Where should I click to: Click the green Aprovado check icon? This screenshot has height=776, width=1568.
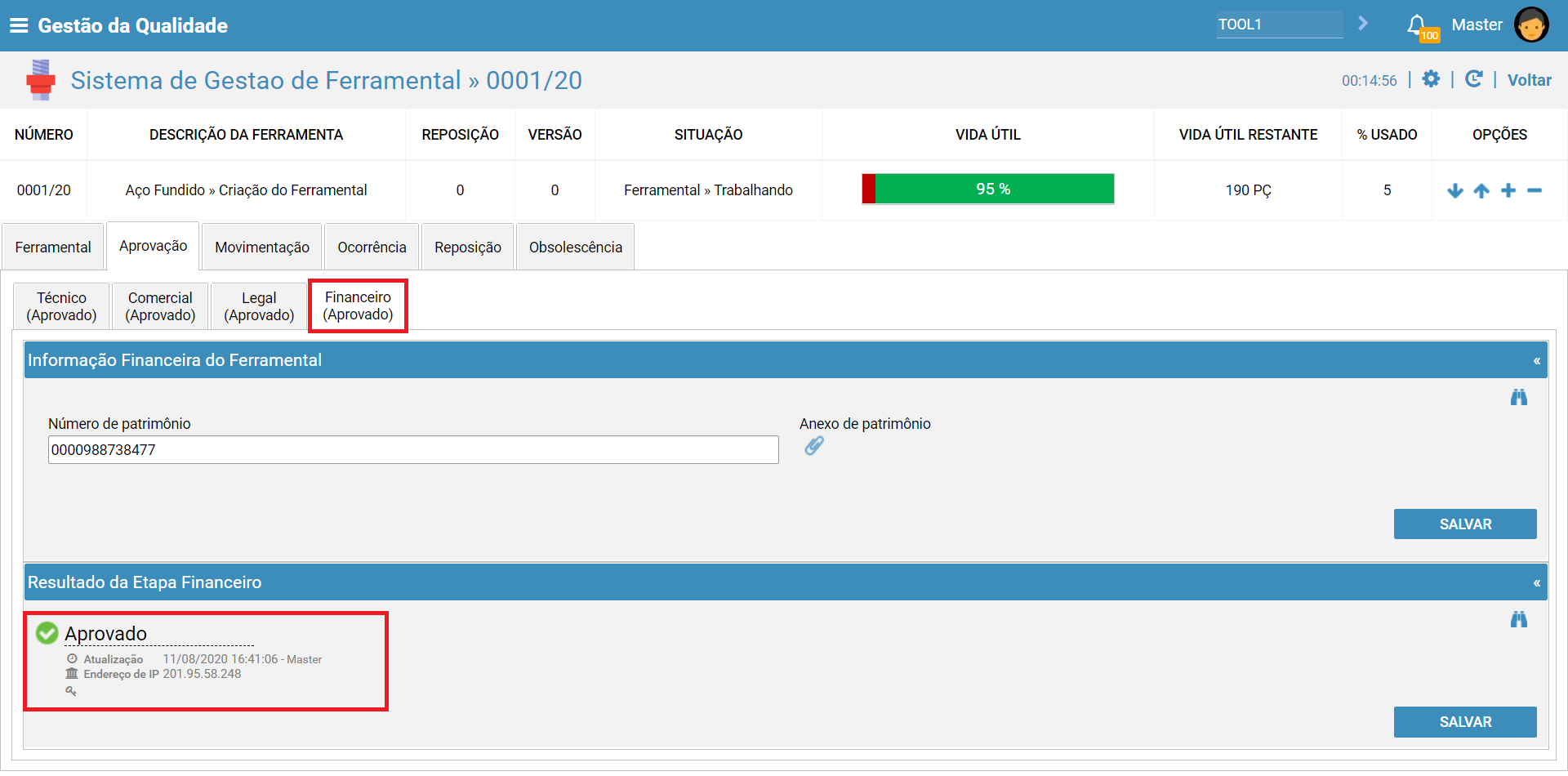[x=47, y=633]
